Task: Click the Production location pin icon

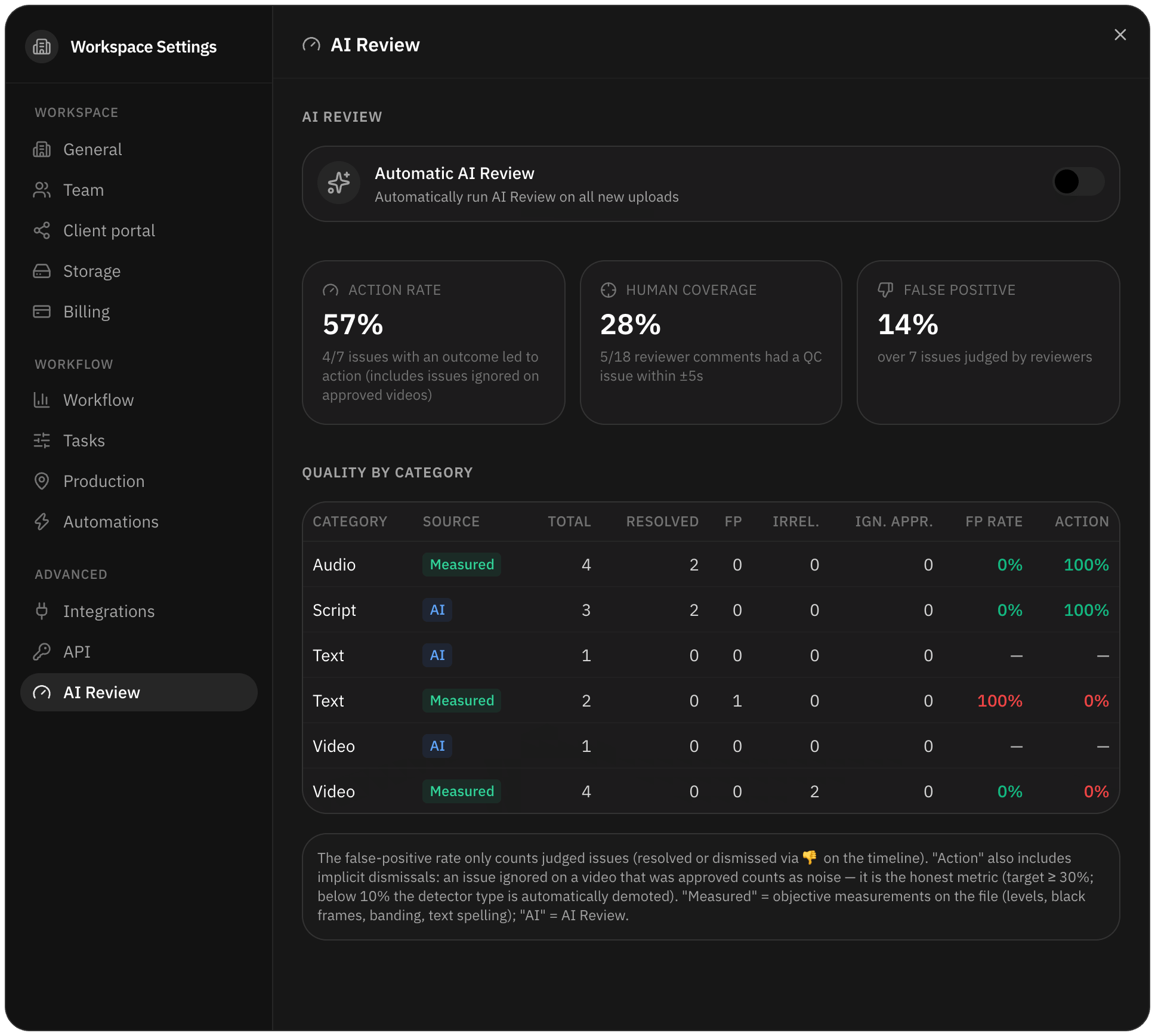Action: pyautogui.click(x=42, y=481)
